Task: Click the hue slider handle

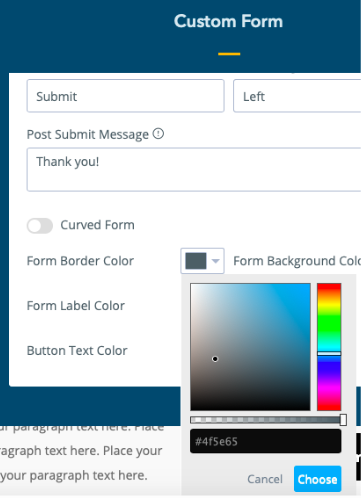Action: 329,353
